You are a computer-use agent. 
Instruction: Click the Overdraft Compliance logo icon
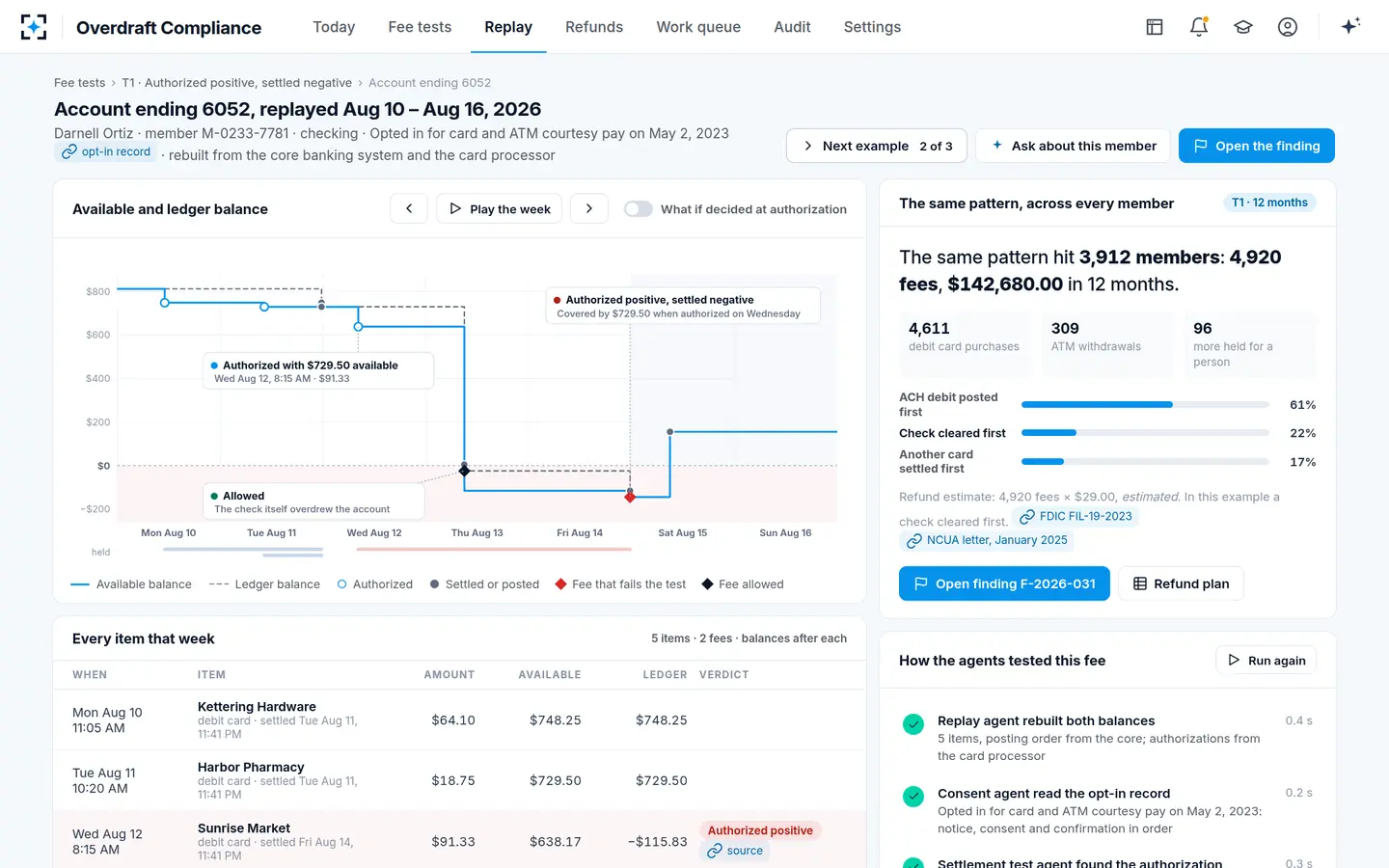pyautogui.click(x=34, y=27)
